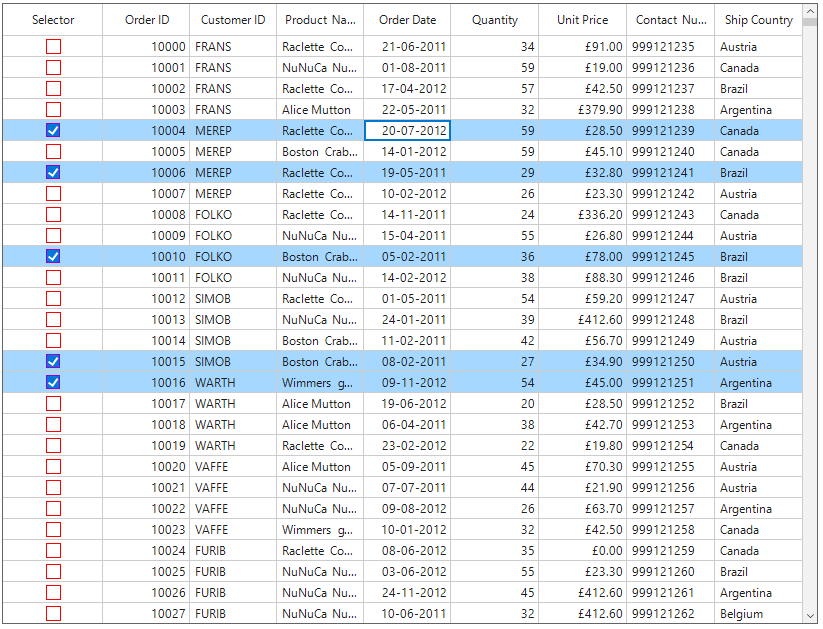Tick the selector box for order 10012
The width and height of the screenshot is (823, 629).
pos(53,299)
